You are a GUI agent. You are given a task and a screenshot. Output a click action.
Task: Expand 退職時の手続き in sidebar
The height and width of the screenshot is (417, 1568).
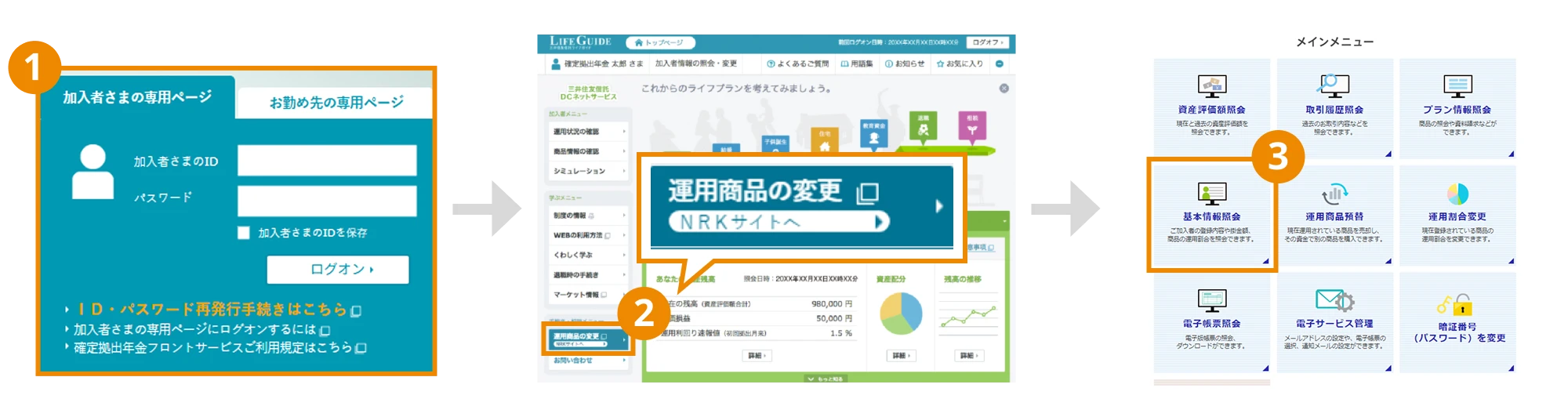(589, 275)
